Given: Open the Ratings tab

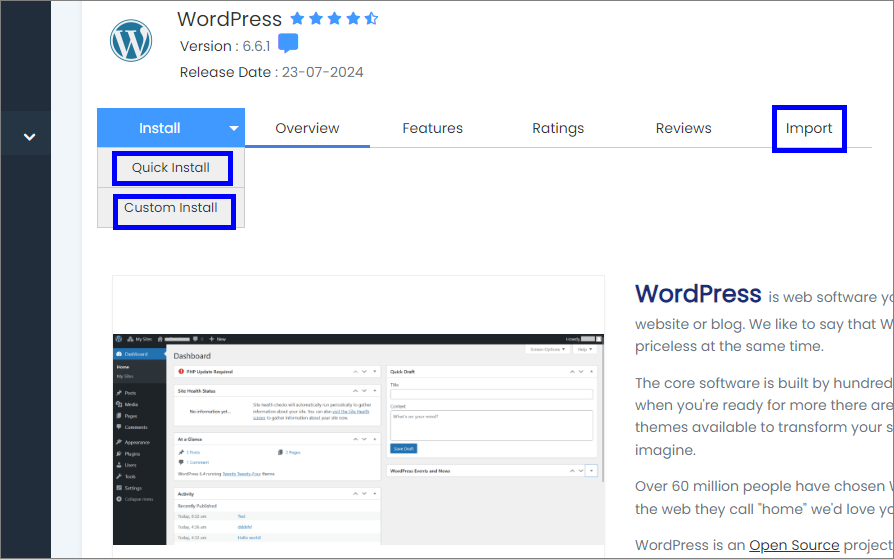Looking at the screenshot, I should coord(558,128).
